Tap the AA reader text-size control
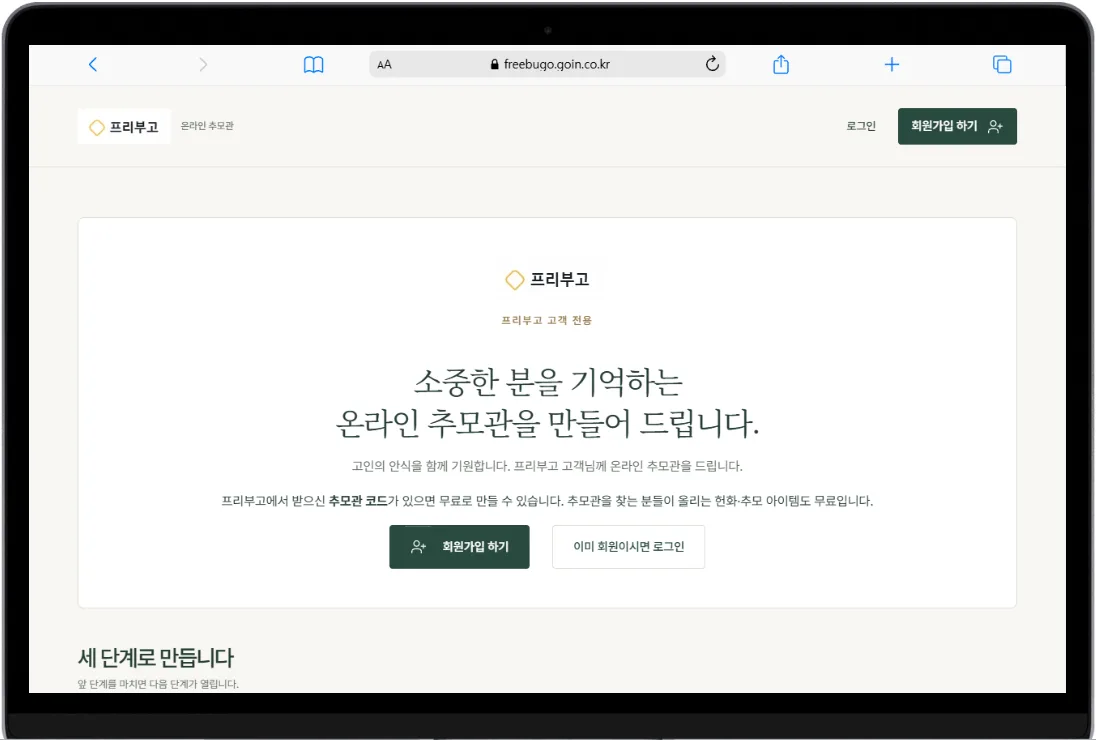 pyautogui.click(x=384, y=64)
